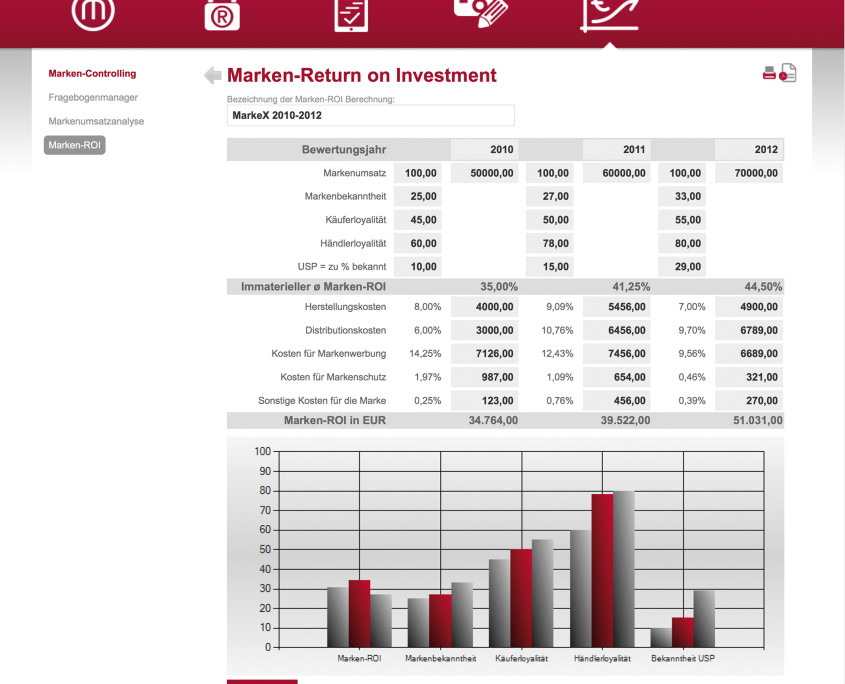The image size is (845, 684).
Task: Open the circular M brand logo icon
Action: [93, 12]
